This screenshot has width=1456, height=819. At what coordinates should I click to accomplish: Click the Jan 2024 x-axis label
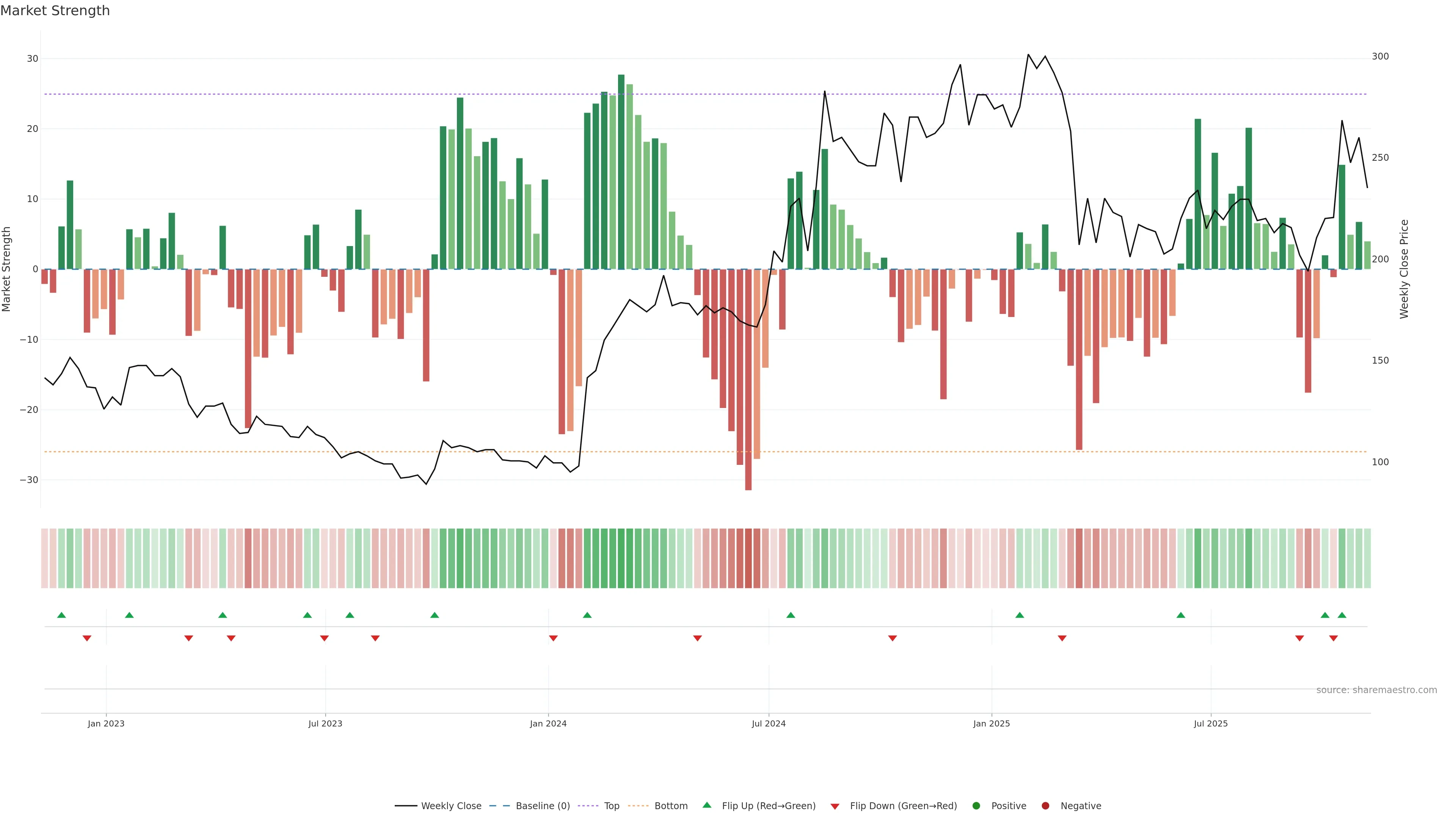548,723
